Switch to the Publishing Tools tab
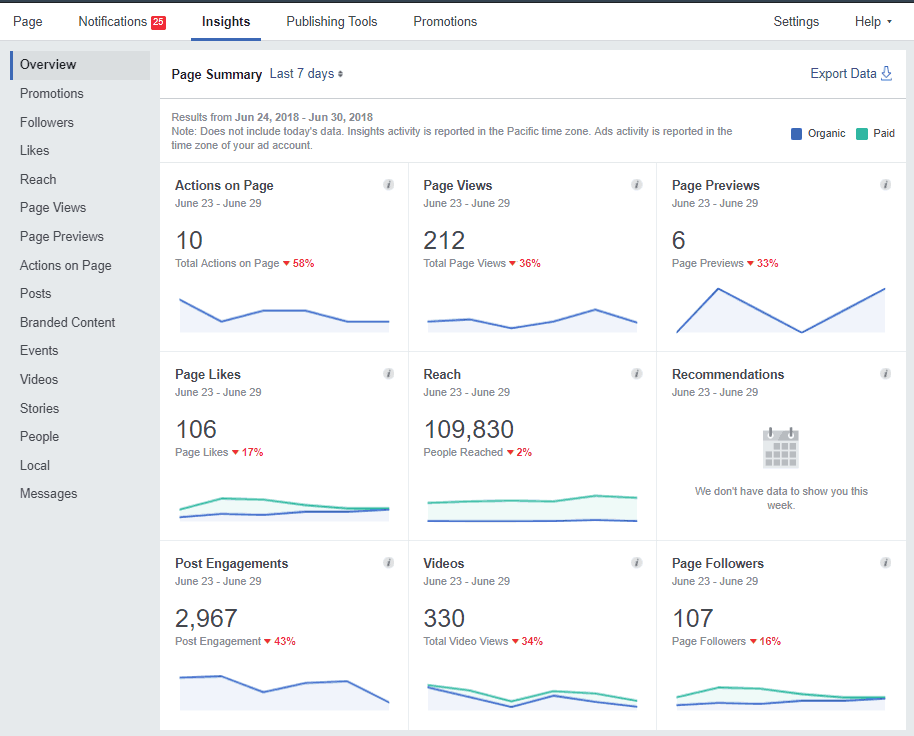Viewport: 914px width, 736px height. pos(331,21)
